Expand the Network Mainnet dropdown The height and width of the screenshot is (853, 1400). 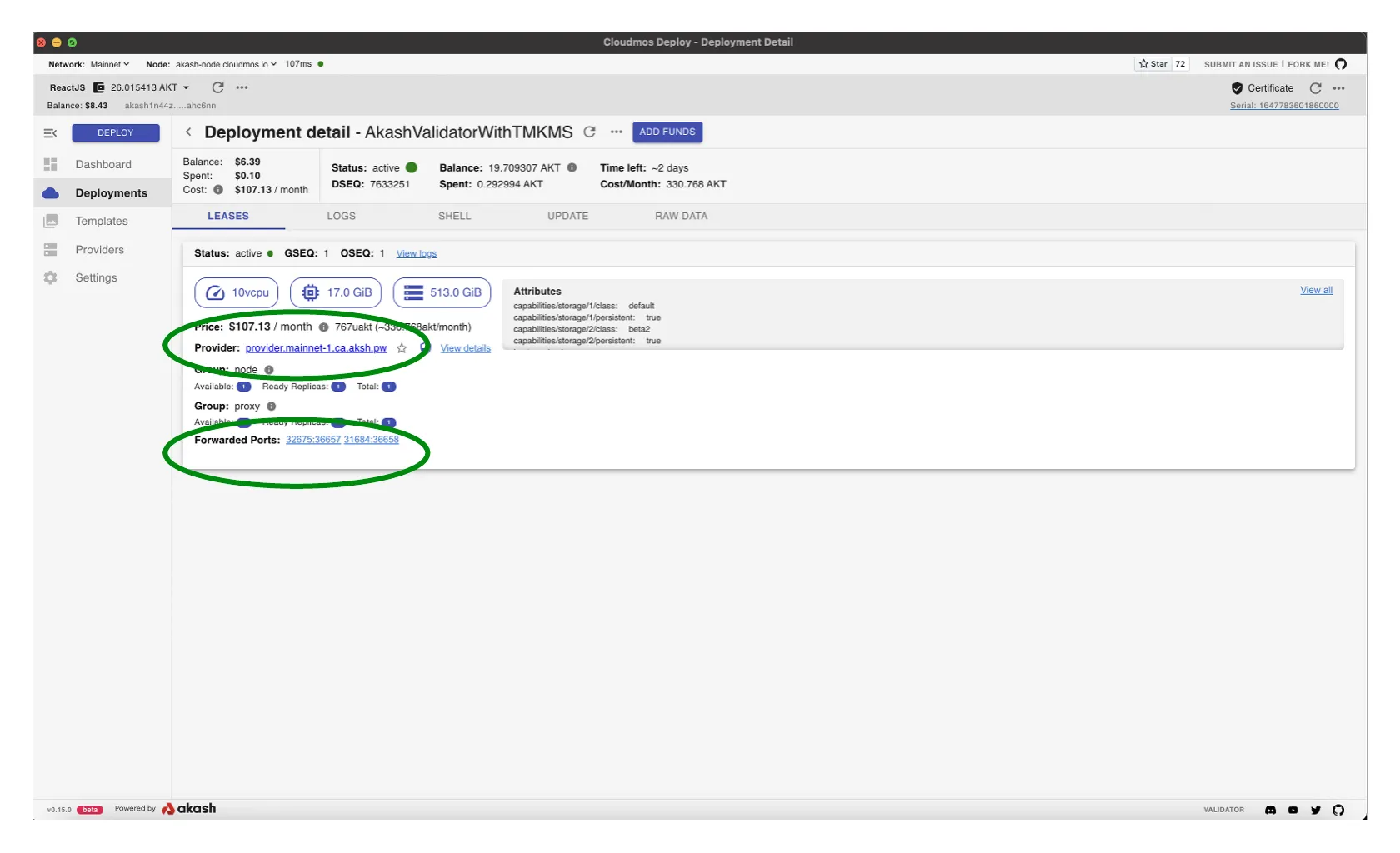[x=110, y=64]
